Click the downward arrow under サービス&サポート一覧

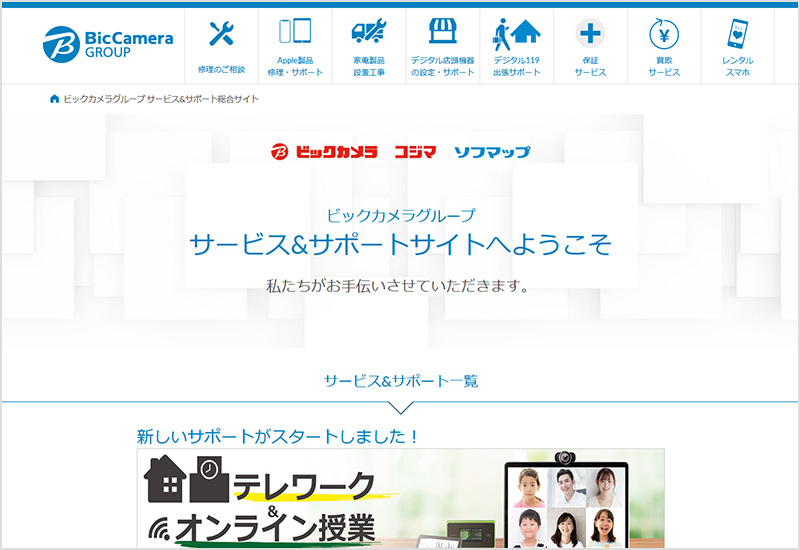coord(401,408)
